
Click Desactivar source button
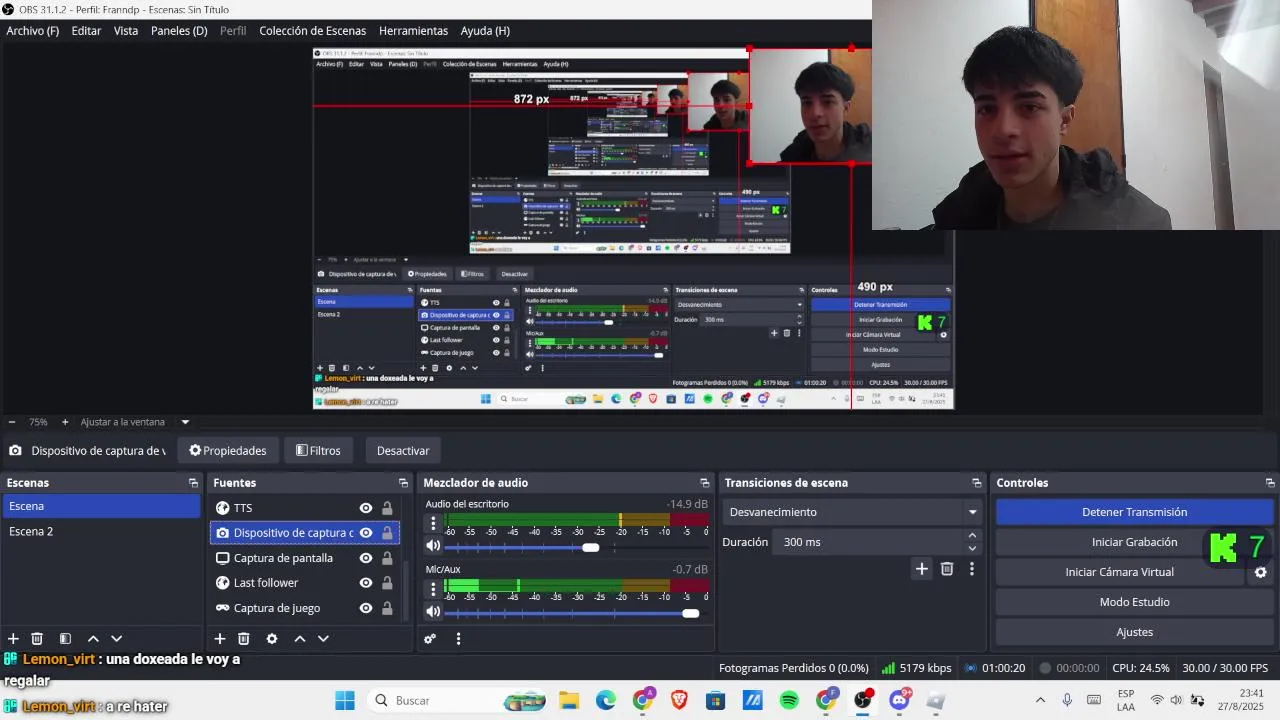tap(403, 451)
